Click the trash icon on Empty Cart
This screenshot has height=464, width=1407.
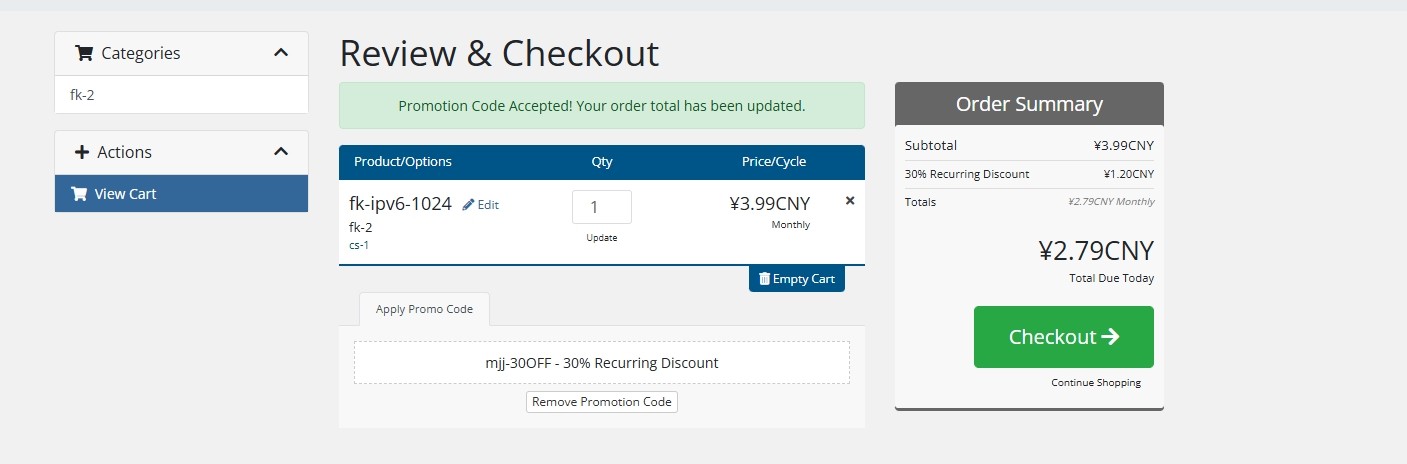tap(764, 279)
